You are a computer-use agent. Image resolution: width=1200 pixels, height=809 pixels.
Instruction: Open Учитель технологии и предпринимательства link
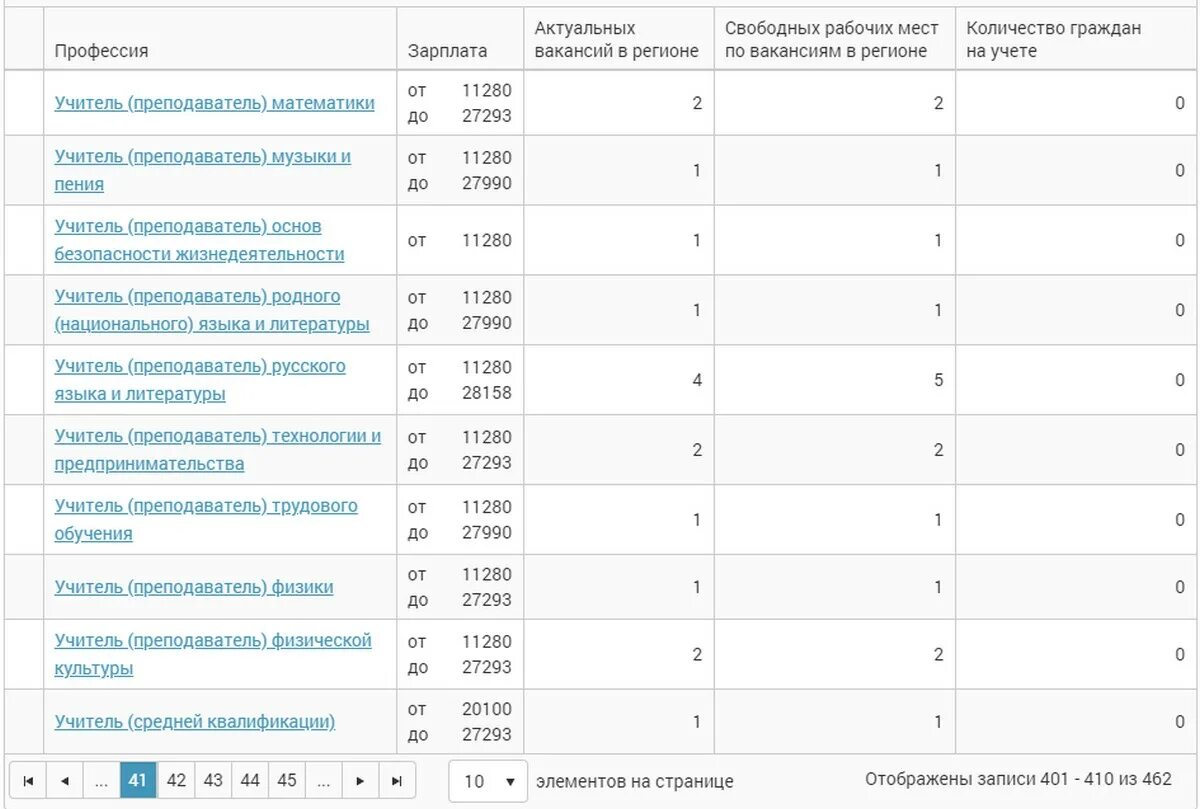[x=218, y=450]
